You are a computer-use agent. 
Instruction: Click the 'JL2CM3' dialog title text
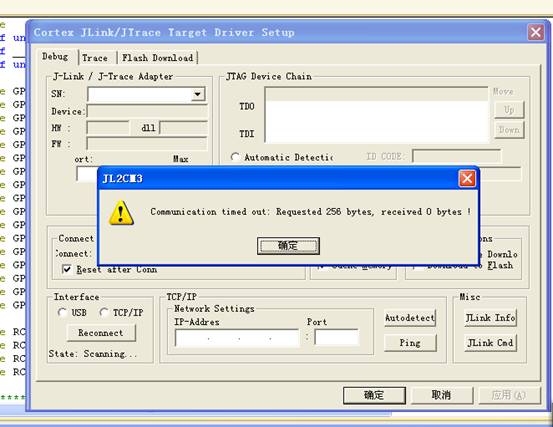tap(122, 178)
